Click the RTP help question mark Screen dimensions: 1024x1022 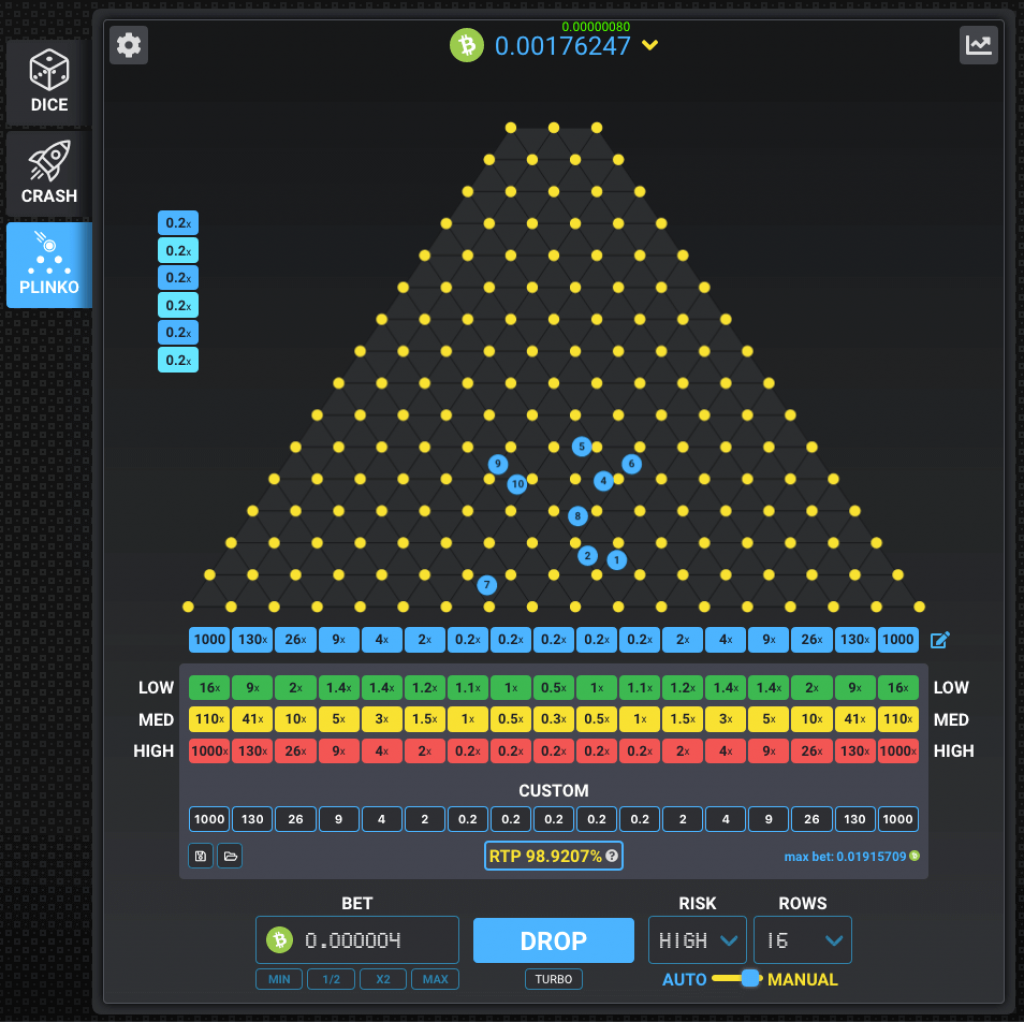tap(611, 856)
